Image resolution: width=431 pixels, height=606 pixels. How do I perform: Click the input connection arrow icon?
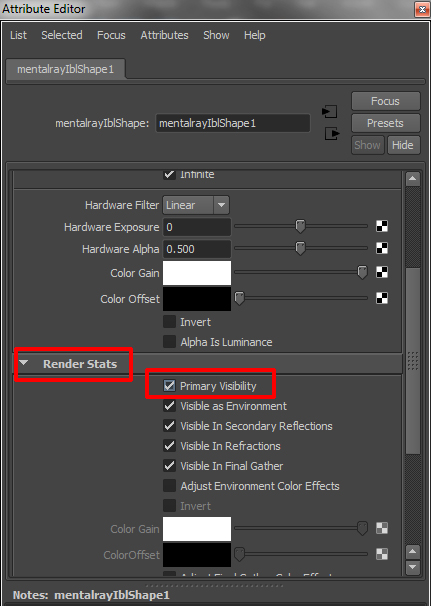click(329, 112)
